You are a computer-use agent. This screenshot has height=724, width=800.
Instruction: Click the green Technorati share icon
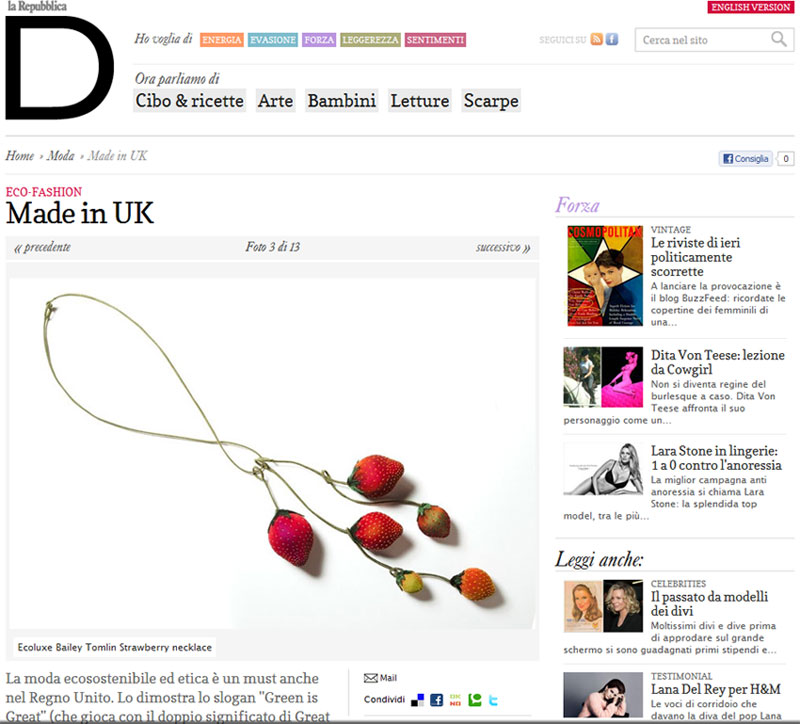pyautogui.click(x=474, y=700)
